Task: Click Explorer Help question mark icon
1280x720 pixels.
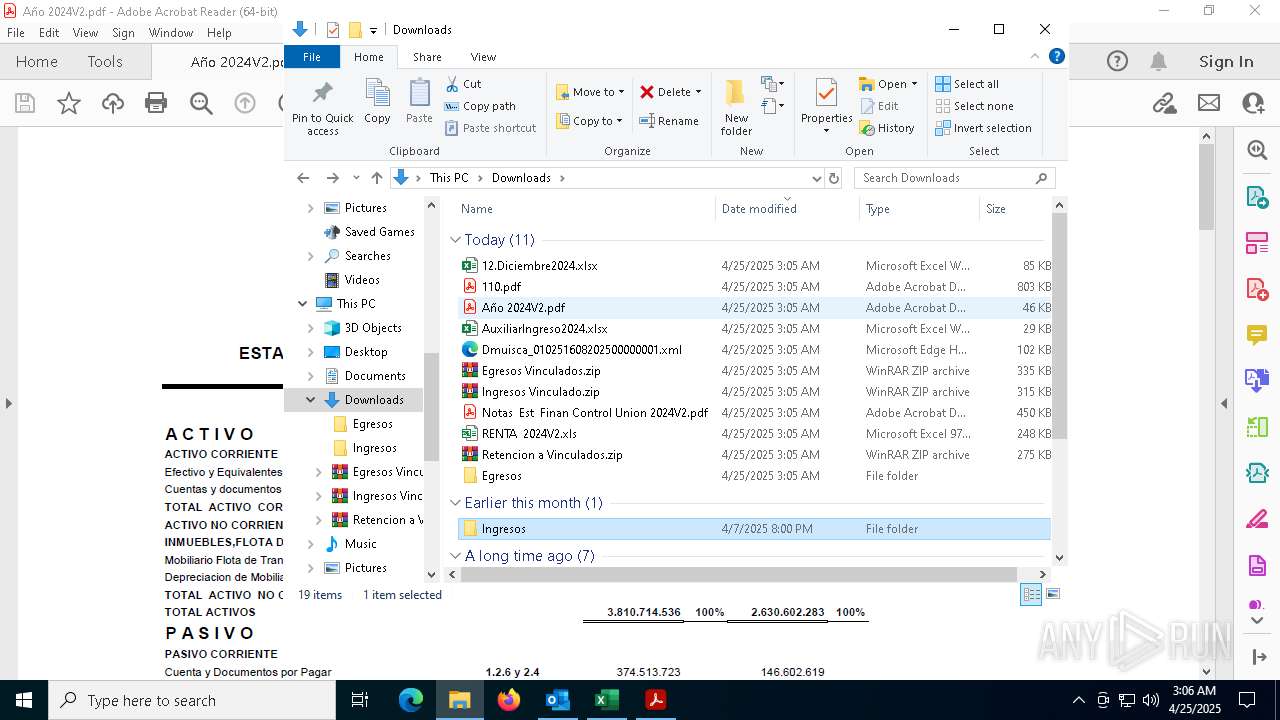Action: pos(1056,57)
